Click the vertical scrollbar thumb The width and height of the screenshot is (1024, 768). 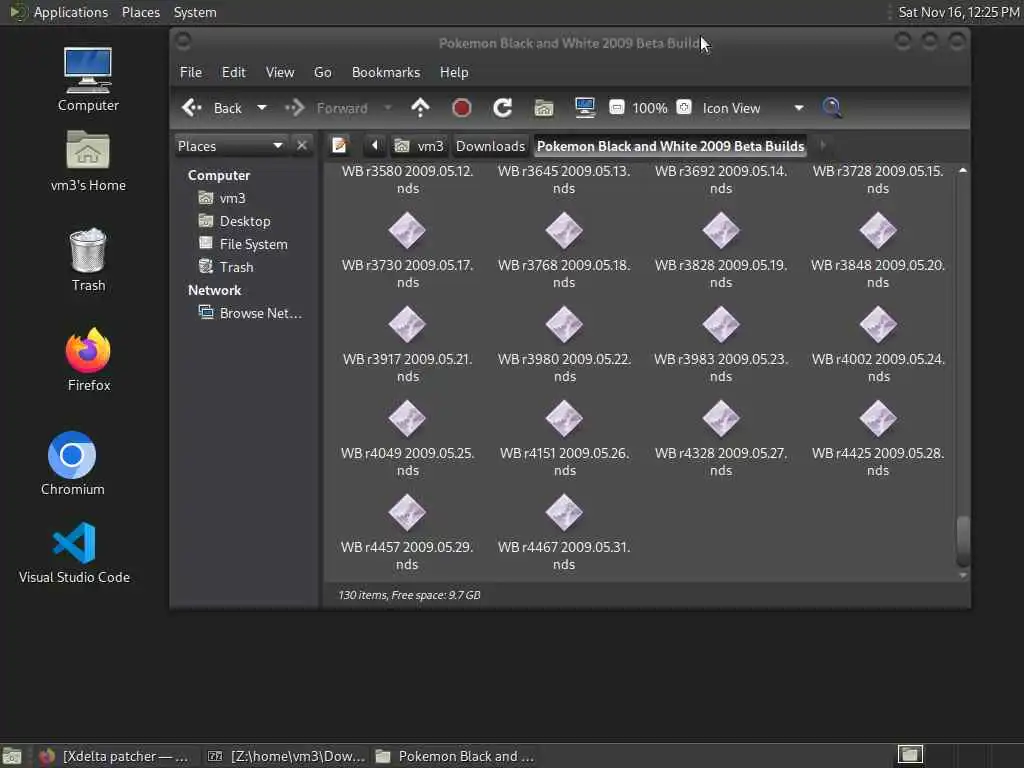tap(963, 541)
